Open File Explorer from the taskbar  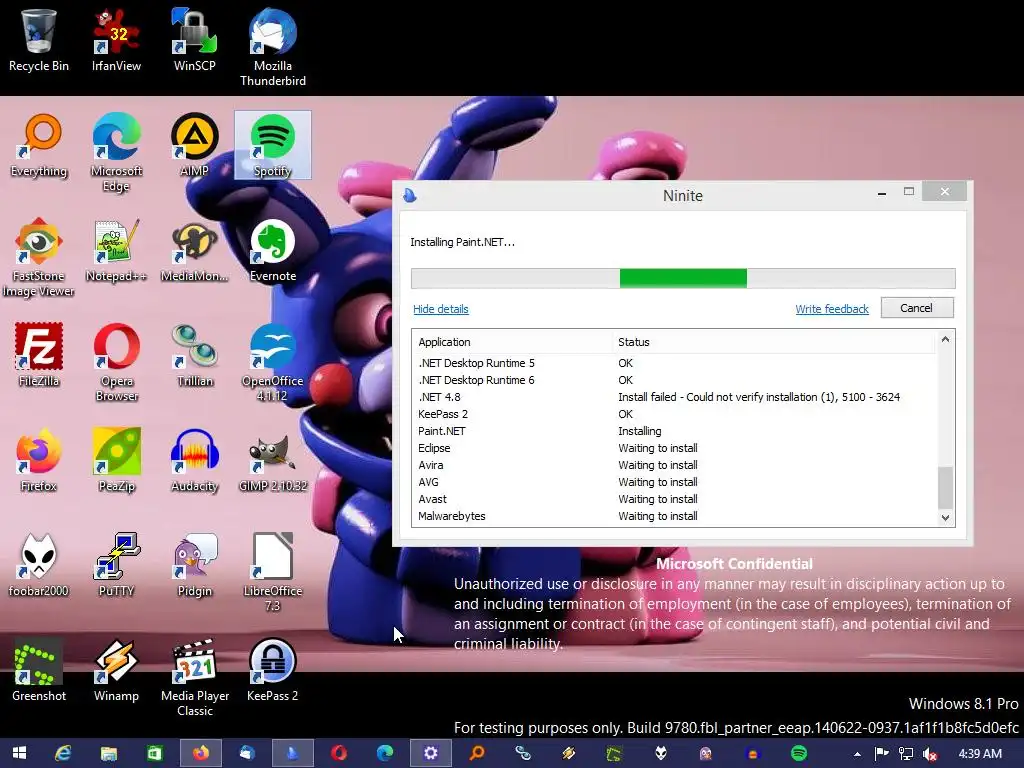[108, 753]
